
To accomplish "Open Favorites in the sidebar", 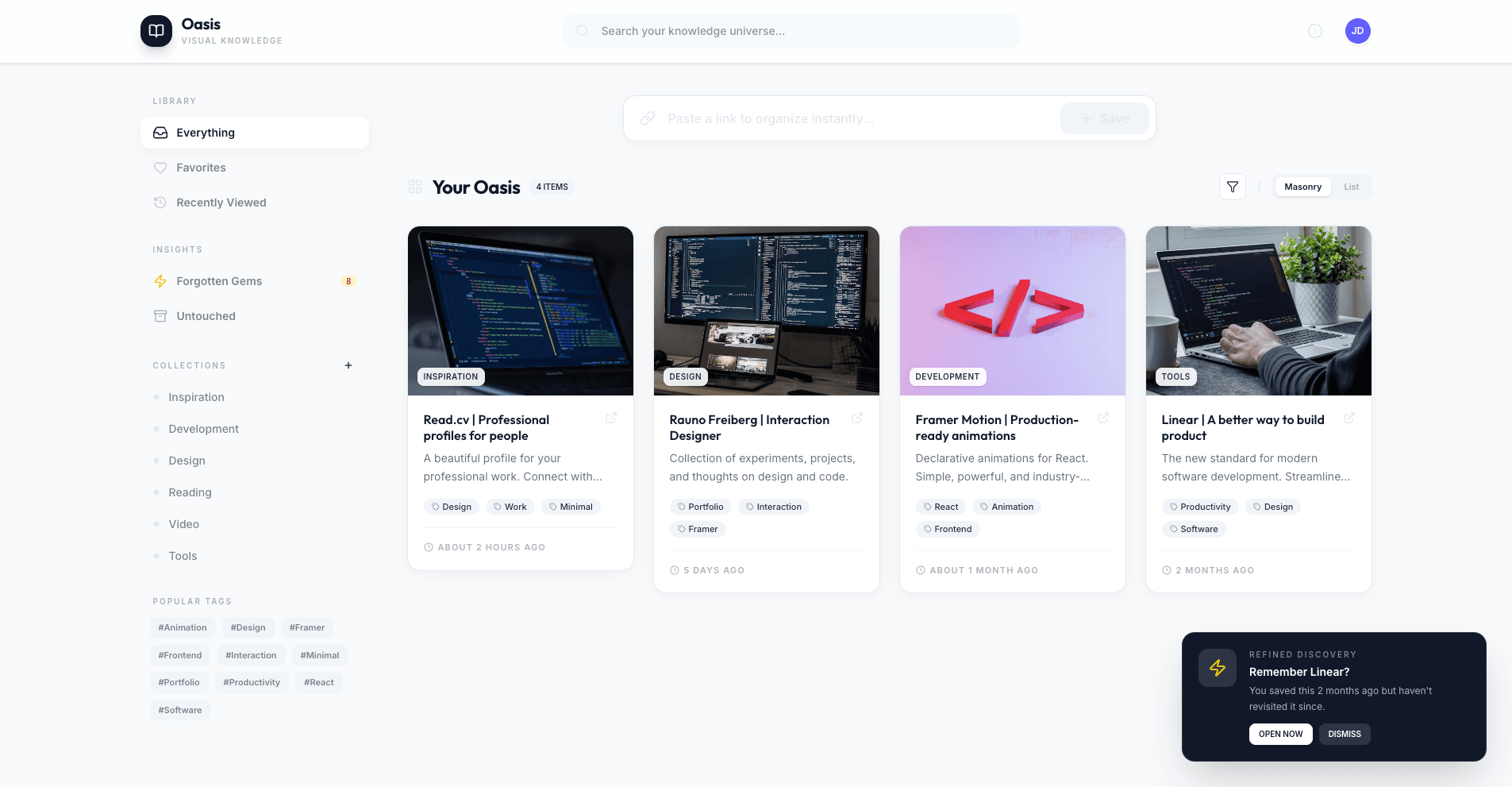I will (x=255, y=168).
